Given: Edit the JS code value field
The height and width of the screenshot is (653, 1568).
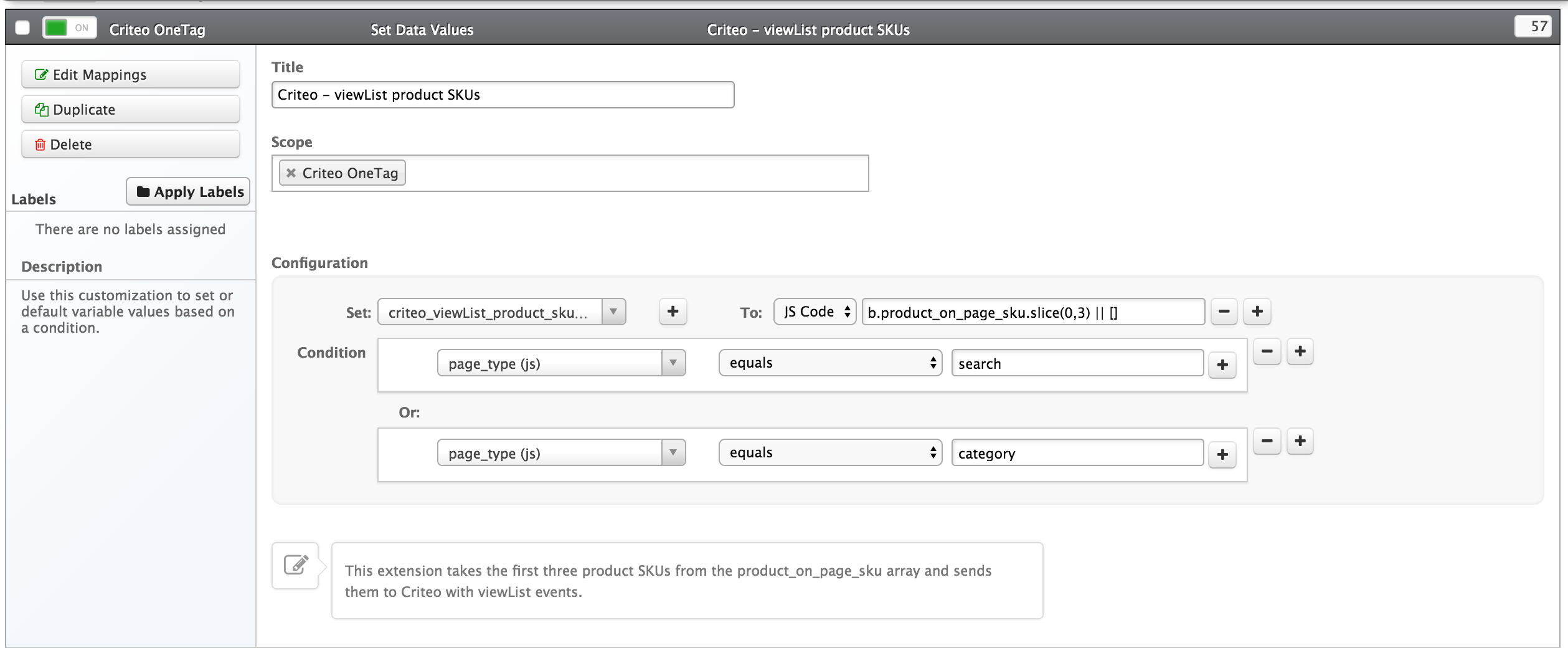Looking at the screenshot, I should tap(1033, 312).
